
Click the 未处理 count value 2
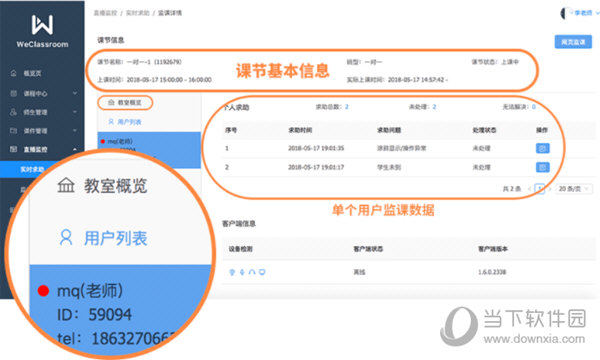point(434,107)
